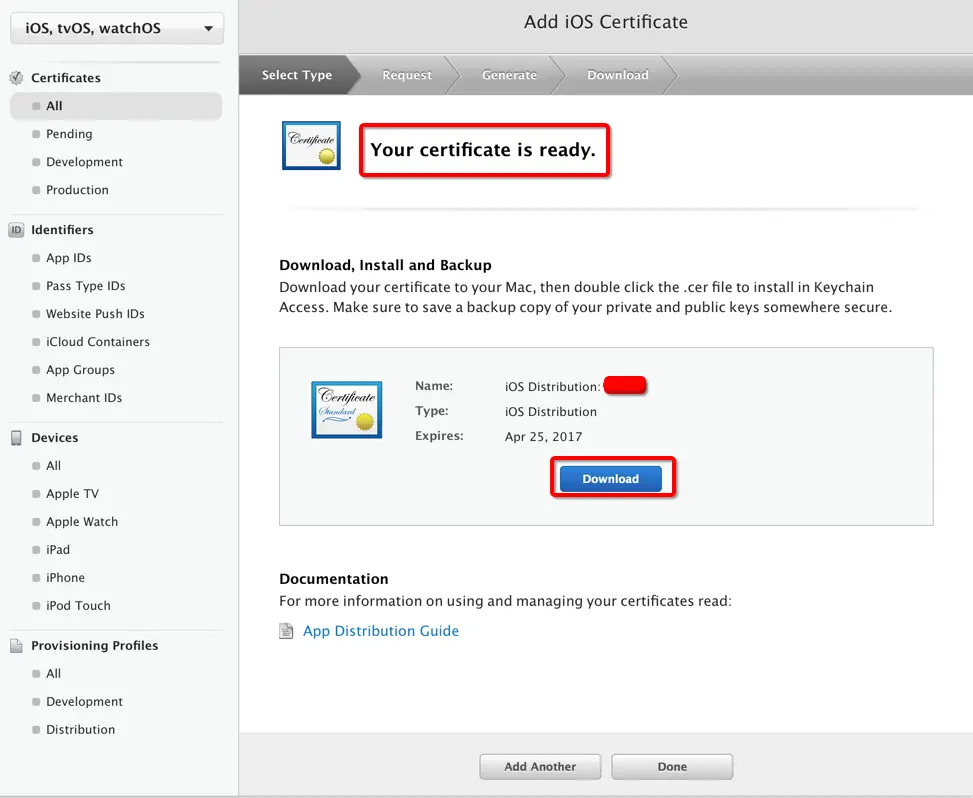This screenshot has width=973, height=798.
Task: Click the Certificate Standard thumbnail
Action: pos(347,410)
